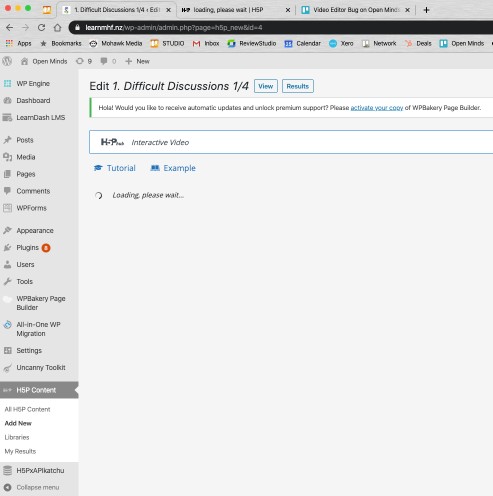The width and height of the screenshot is (493, 496).
Task: Open the WordPress logo menu in the admin bar
Action: pyautogui.click(x=7, y=61)
